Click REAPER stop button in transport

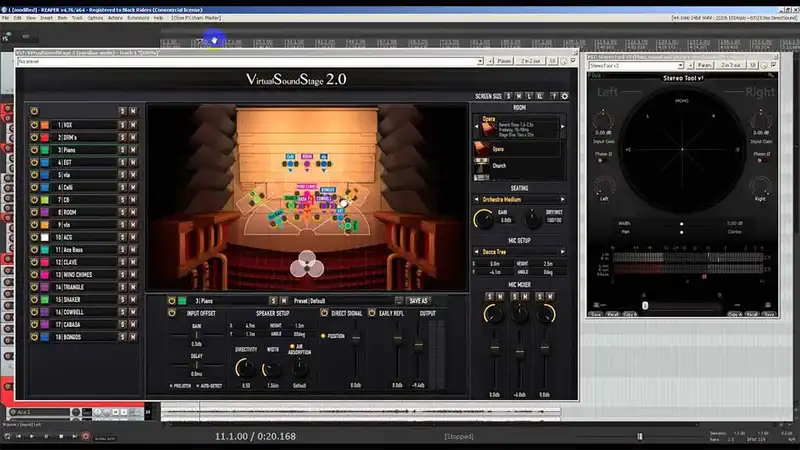[x=61, y=436]
